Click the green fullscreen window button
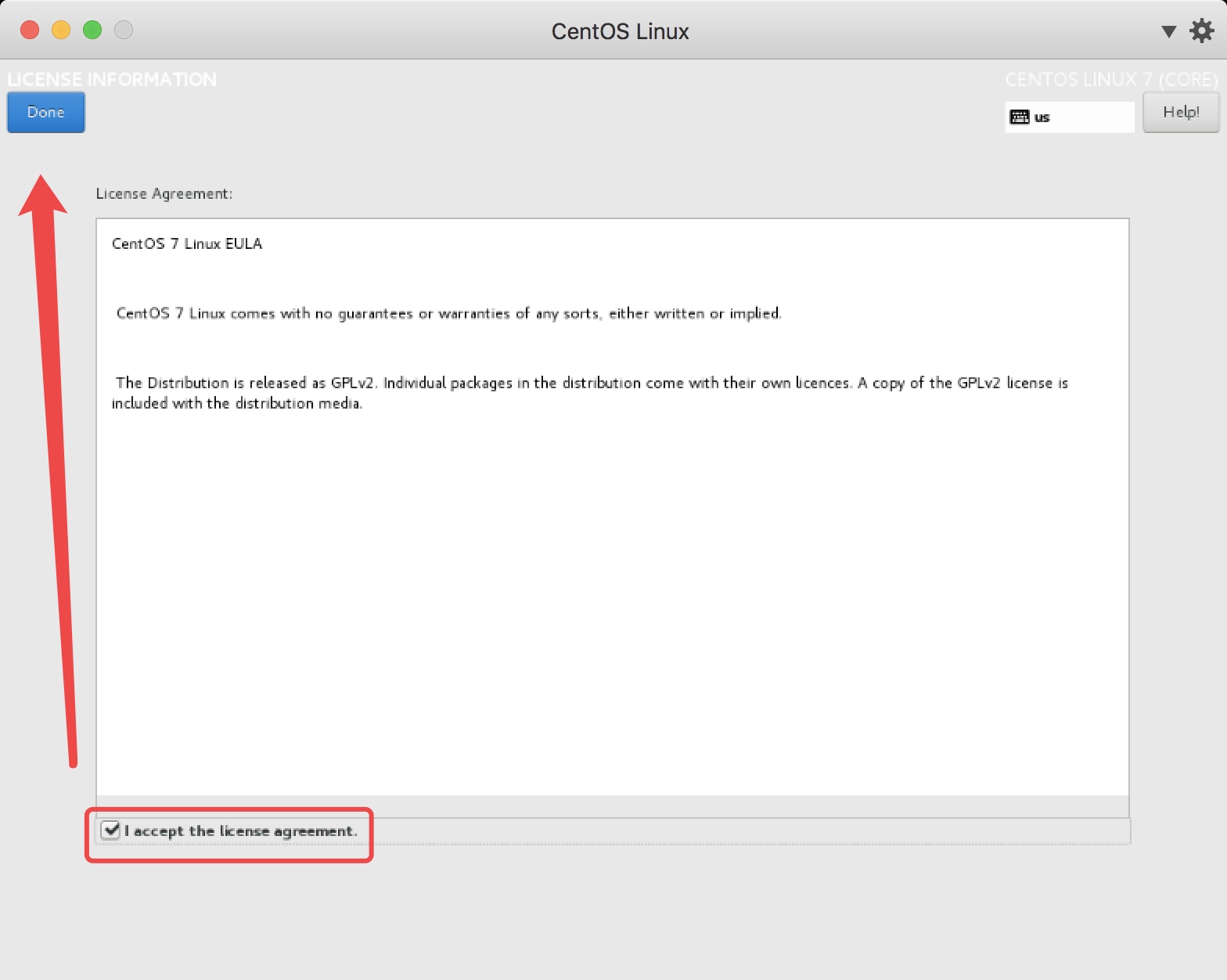 [92, 30]
